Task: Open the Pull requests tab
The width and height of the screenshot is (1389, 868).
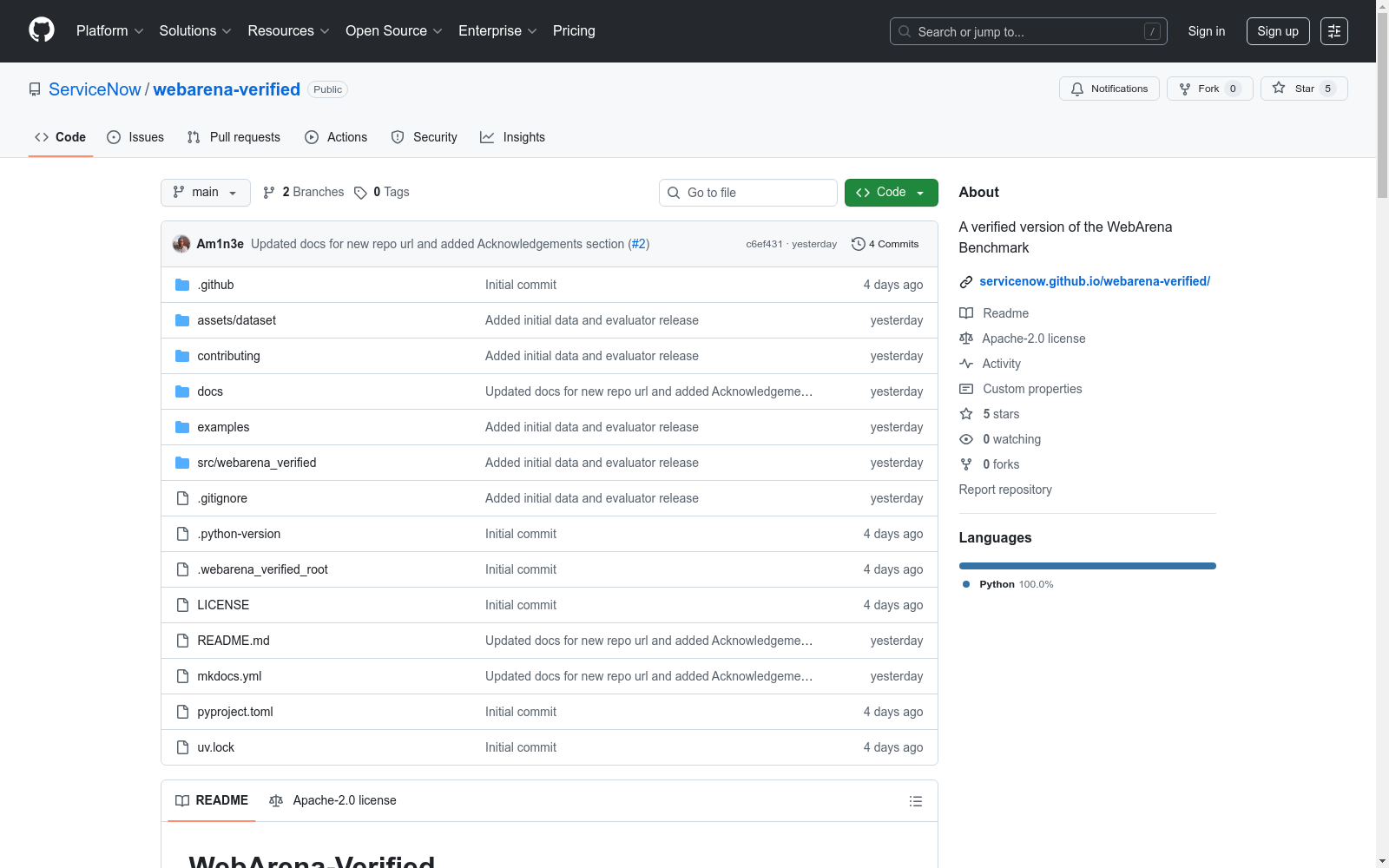Action: tap(234, 137)
